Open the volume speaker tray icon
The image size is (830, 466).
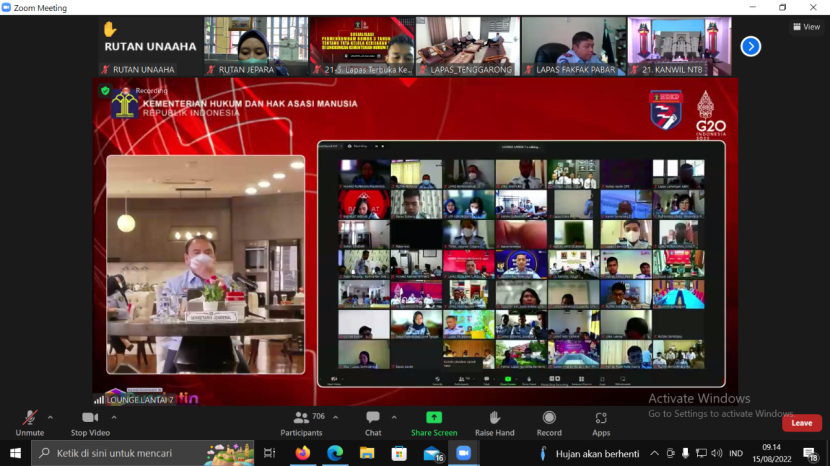[x=717, y=453]
